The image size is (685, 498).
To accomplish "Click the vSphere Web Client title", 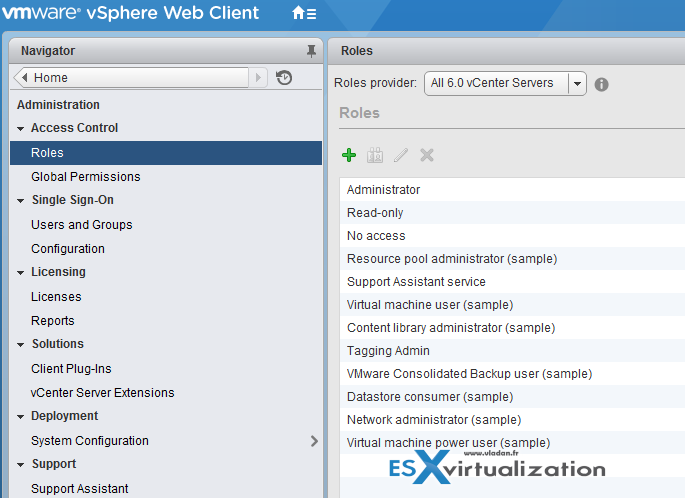I will [x=173, y=13].
